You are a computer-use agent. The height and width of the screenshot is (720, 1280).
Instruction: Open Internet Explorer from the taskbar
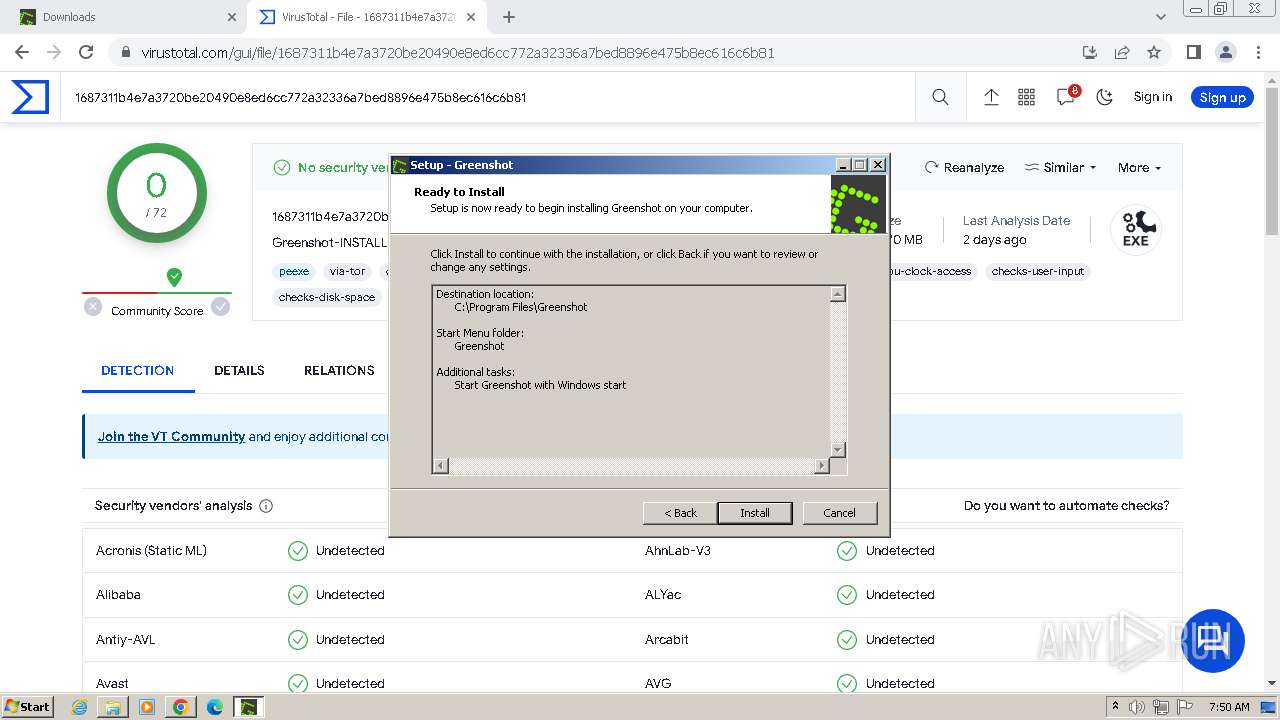(80, 707)
